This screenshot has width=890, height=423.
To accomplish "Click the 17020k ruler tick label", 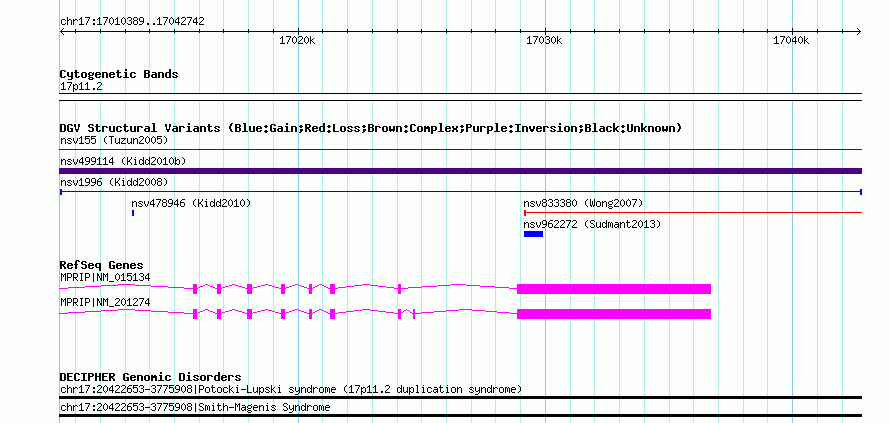I will click(297, 40).
